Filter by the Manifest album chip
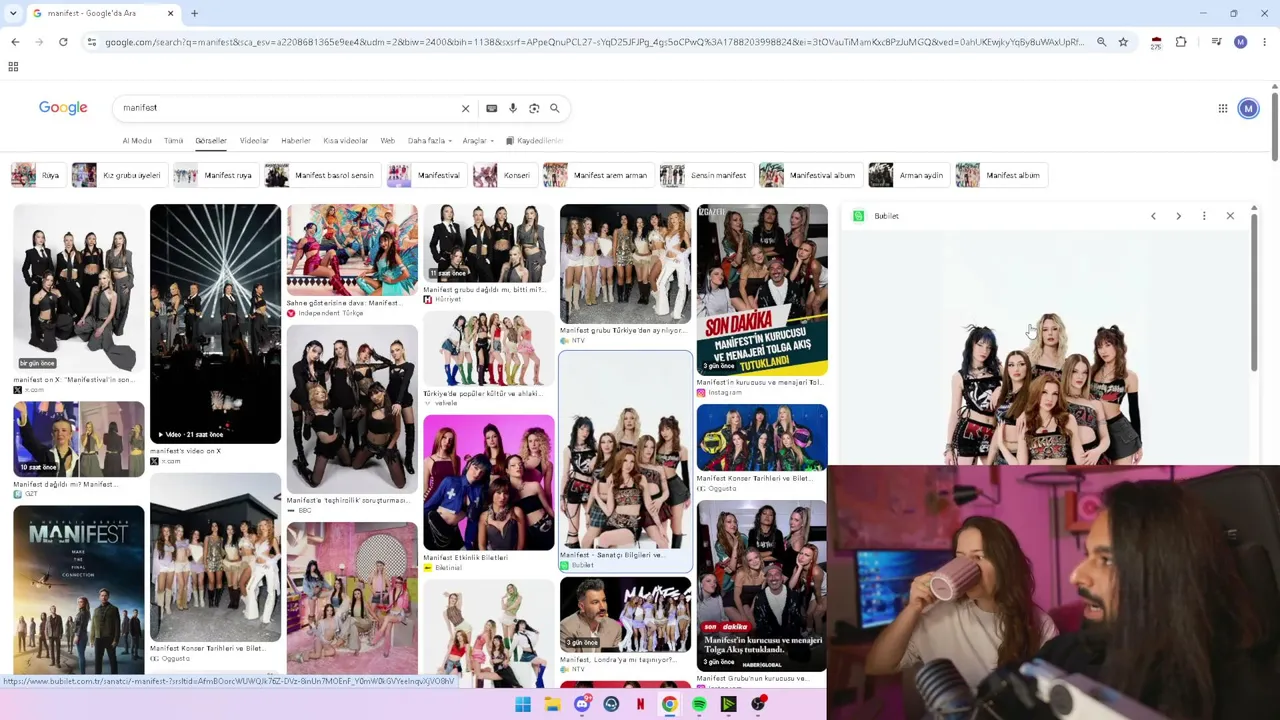 (999, 175)
